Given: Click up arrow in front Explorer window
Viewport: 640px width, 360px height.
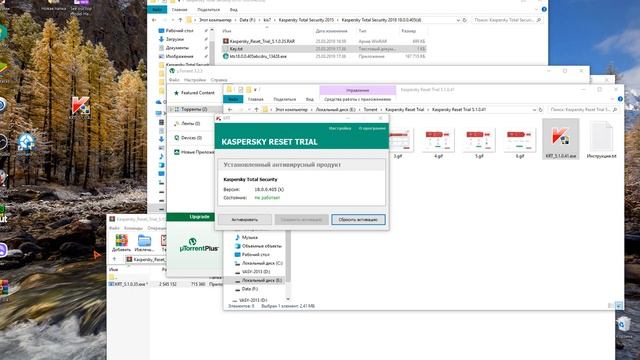Looking at the screenshot, I should tap(256, 110).
